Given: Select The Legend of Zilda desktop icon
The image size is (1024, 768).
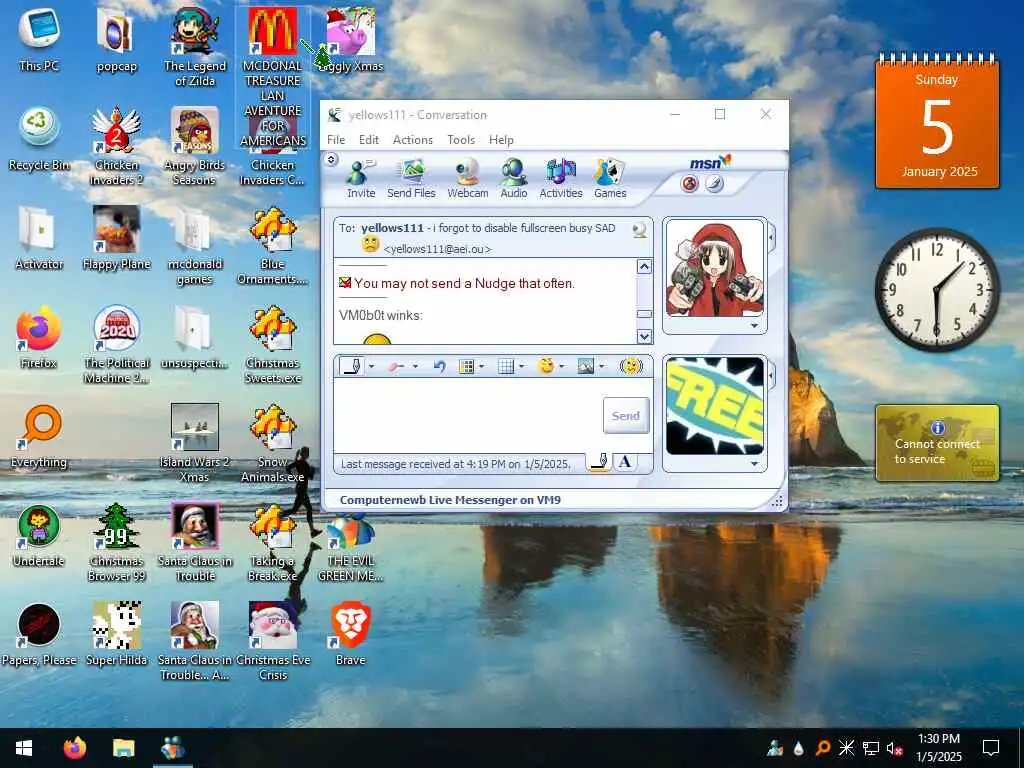Looking at the screenshot, I should 195,48.
